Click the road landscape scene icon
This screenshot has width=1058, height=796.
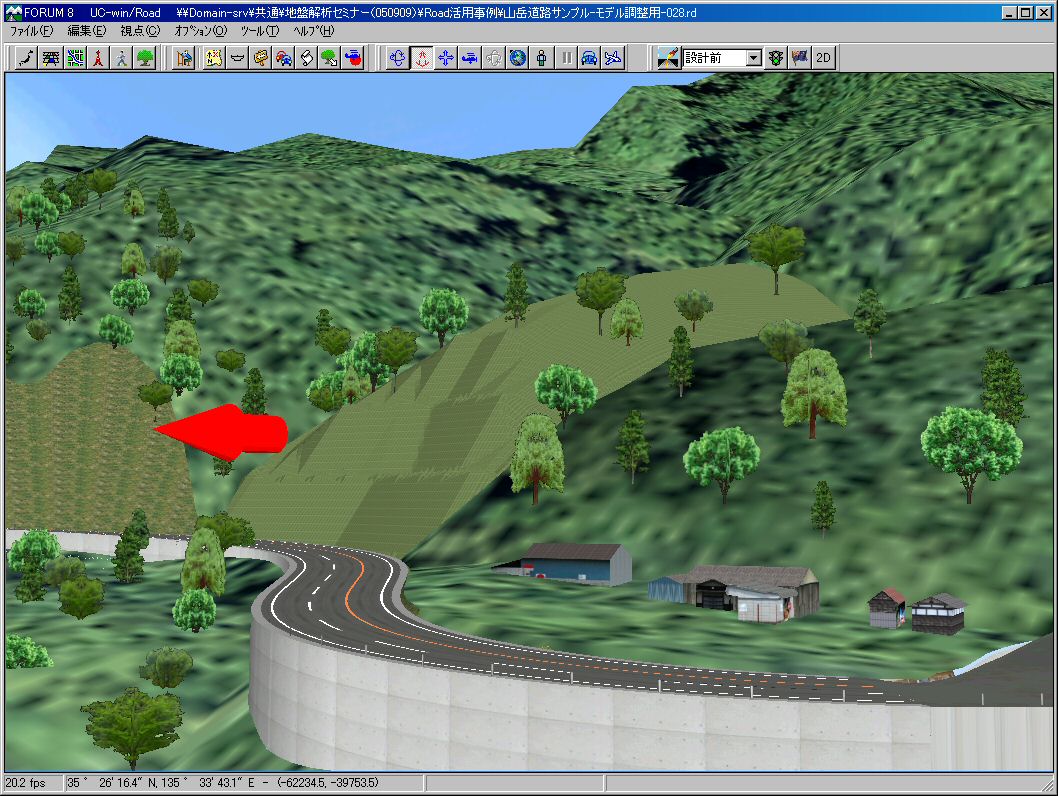(x=668, y=58)
